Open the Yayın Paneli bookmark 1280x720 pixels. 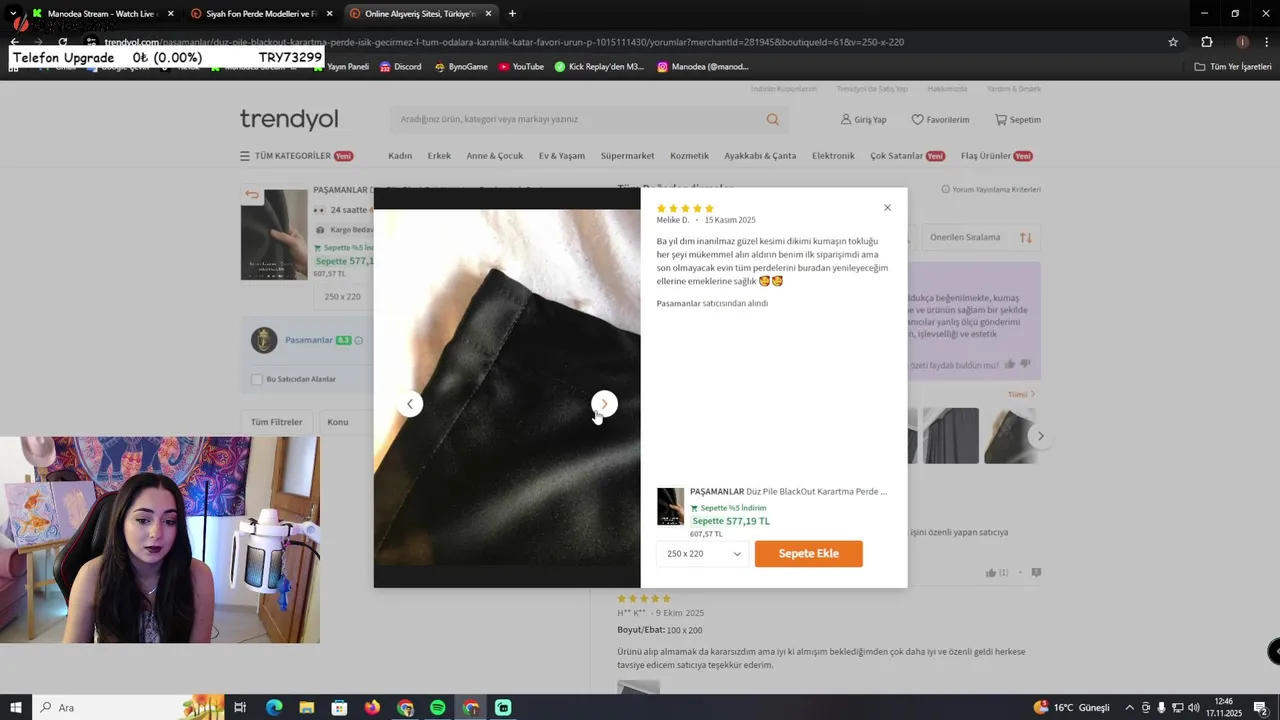point(341,67)
